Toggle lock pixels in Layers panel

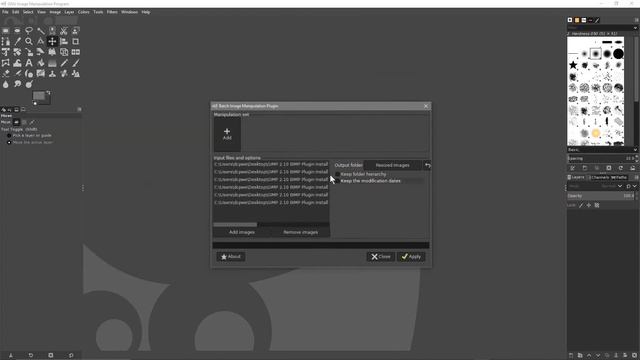[x=581, y=205]
